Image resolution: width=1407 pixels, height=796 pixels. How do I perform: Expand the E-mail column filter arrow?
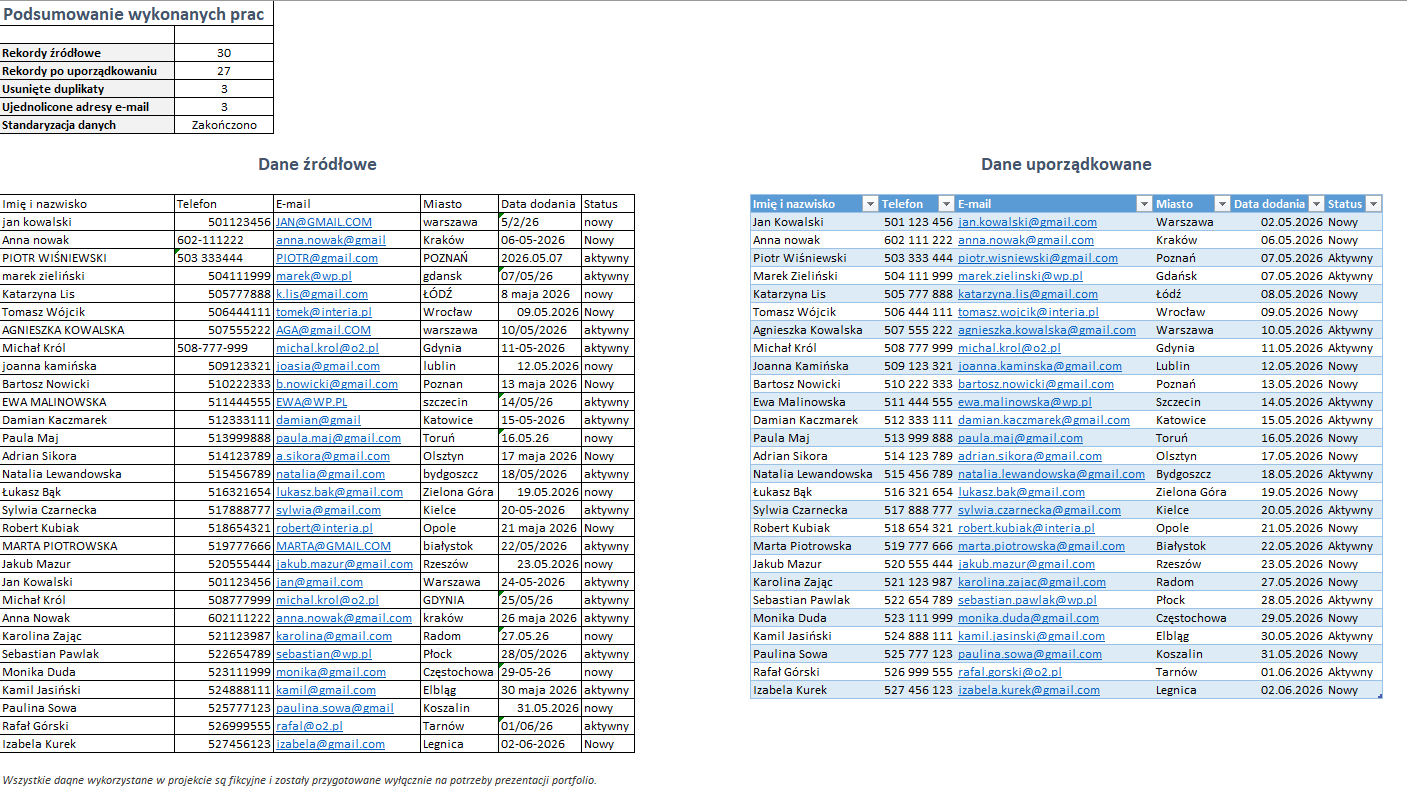(x=1144, y=204)
